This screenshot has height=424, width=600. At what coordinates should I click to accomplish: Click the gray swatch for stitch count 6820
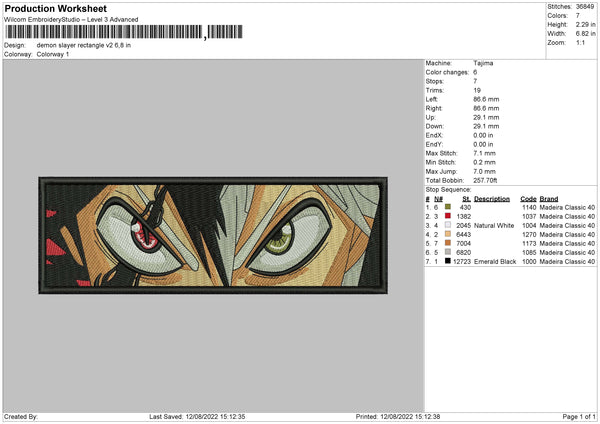(x=448, y=252)
